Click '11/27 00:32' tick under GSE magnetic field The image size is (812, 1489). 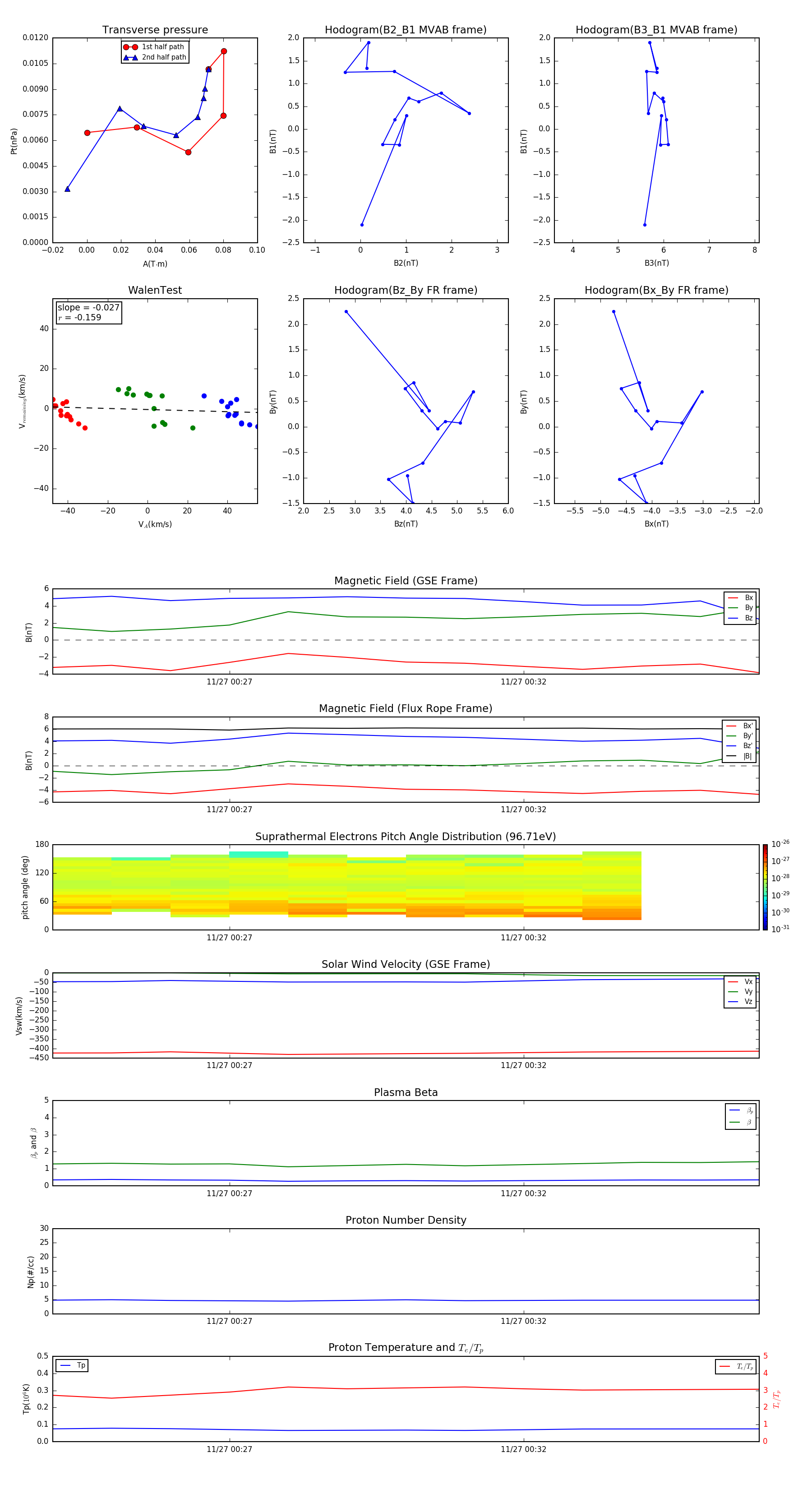tap(523, 681)
